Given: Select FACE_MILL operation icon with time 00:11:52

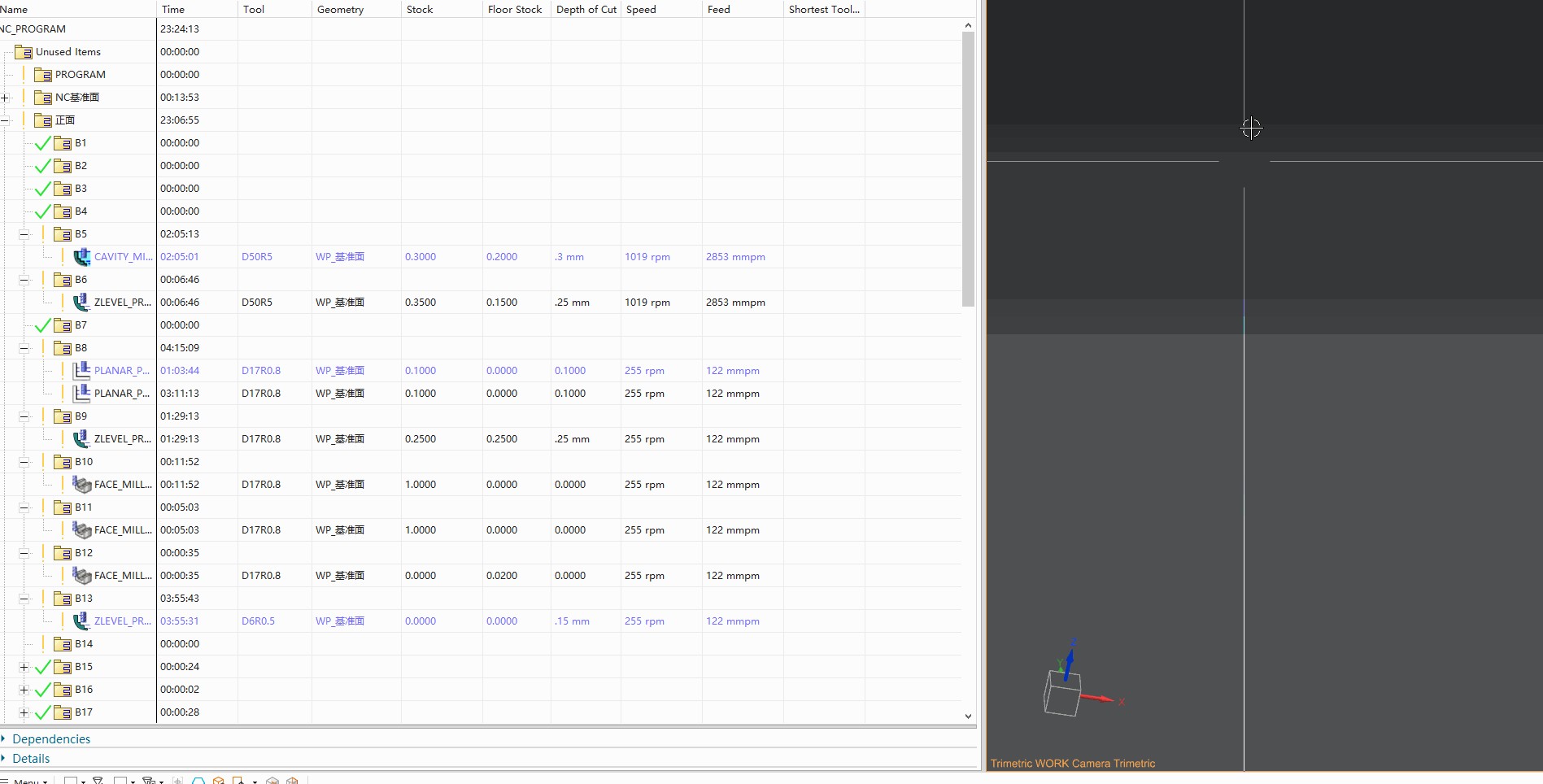Looking at the screenshot, I should (82, 485).
